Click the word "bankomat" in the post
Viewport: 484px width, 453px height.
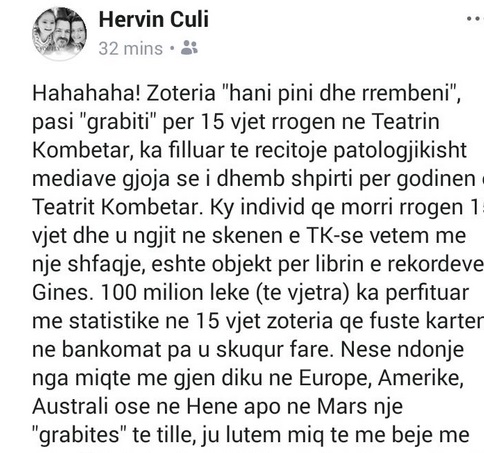click(x=112, y=350)
